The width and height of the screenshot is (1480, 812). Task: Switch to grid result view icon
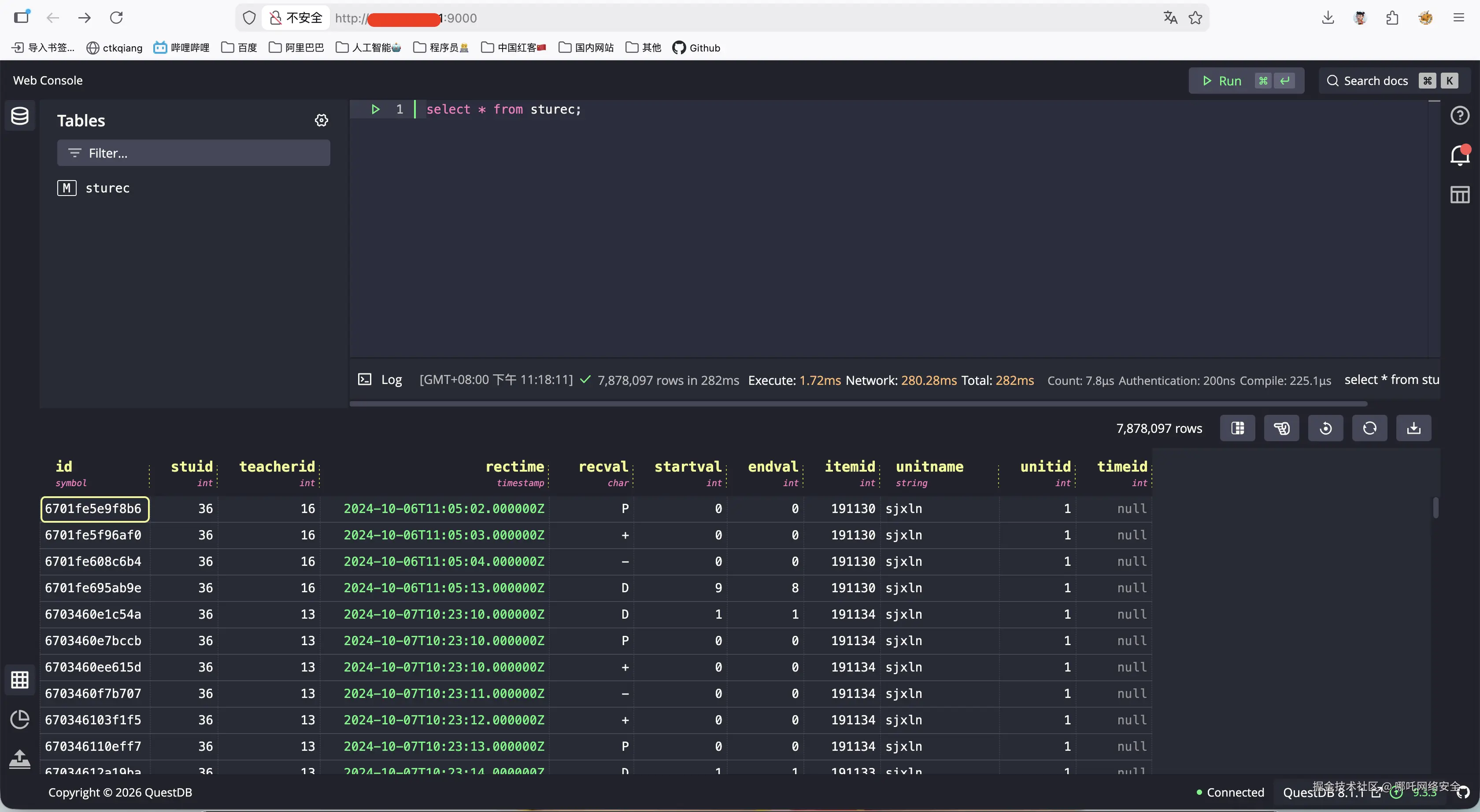pos(20,680)
